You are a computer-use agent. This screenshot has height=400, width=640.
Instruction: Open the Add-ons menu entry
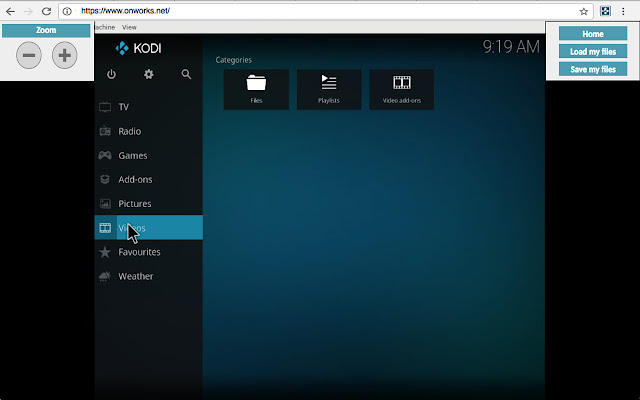pos(149,179)
